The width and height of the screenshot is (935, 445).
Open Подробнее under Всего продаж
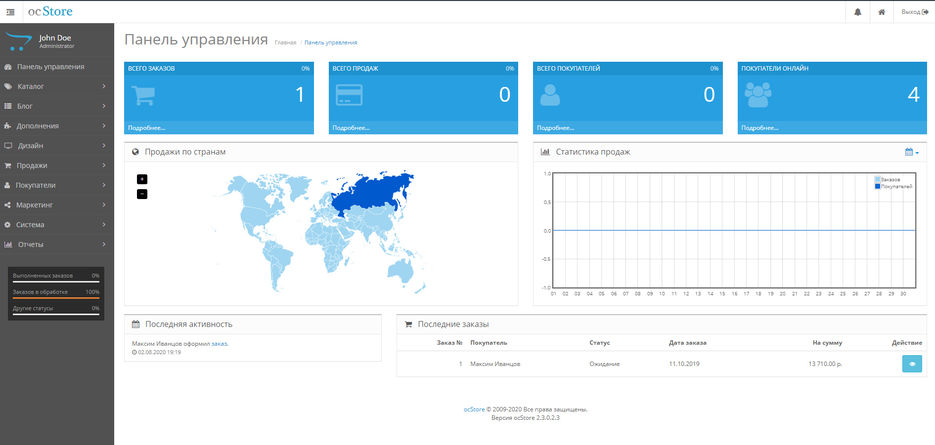[351, 128]
